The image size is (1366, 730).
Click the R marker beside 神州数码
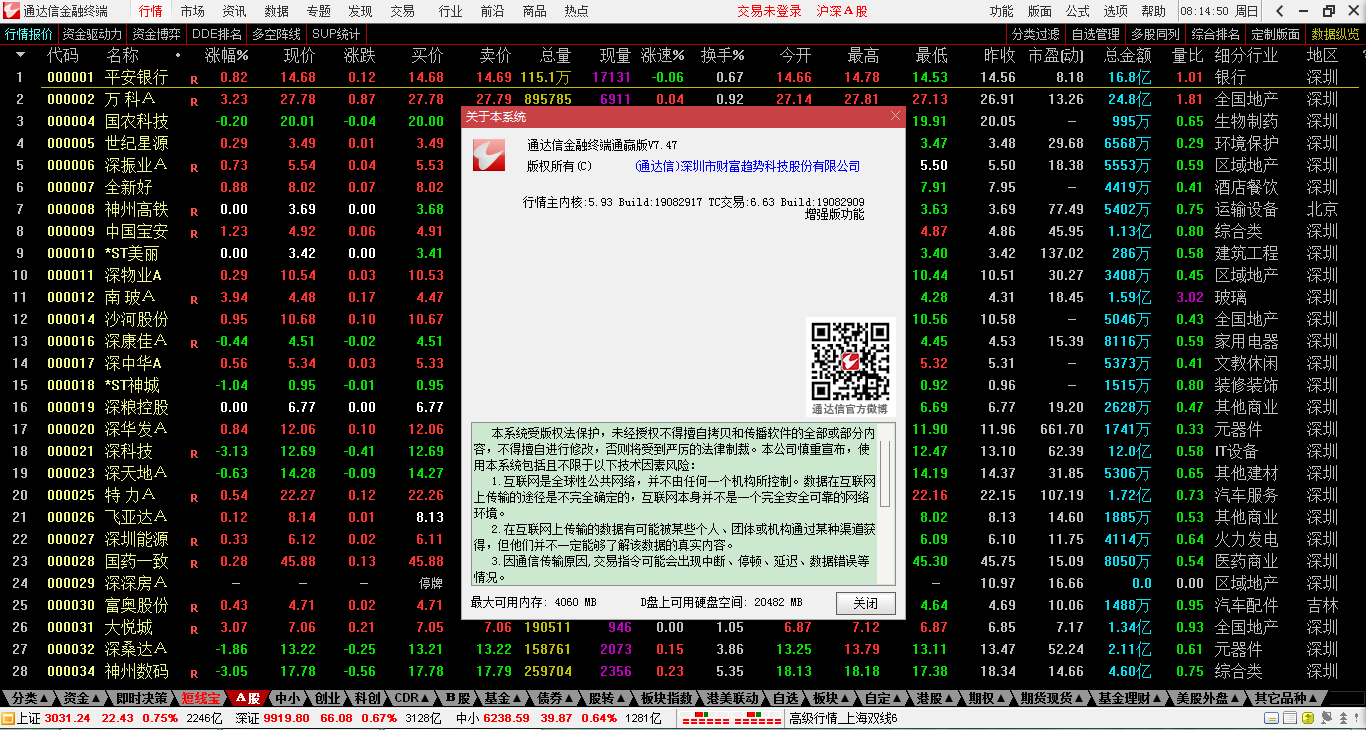click(x=194, y=673)
